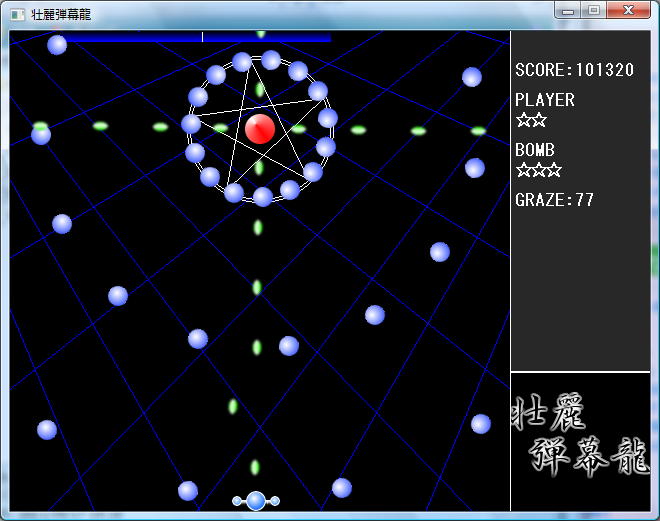Image resolution: width=660 pixels, height=521 pixels.
Task: Click the first star under BOMB
Action: click(523, 170)
